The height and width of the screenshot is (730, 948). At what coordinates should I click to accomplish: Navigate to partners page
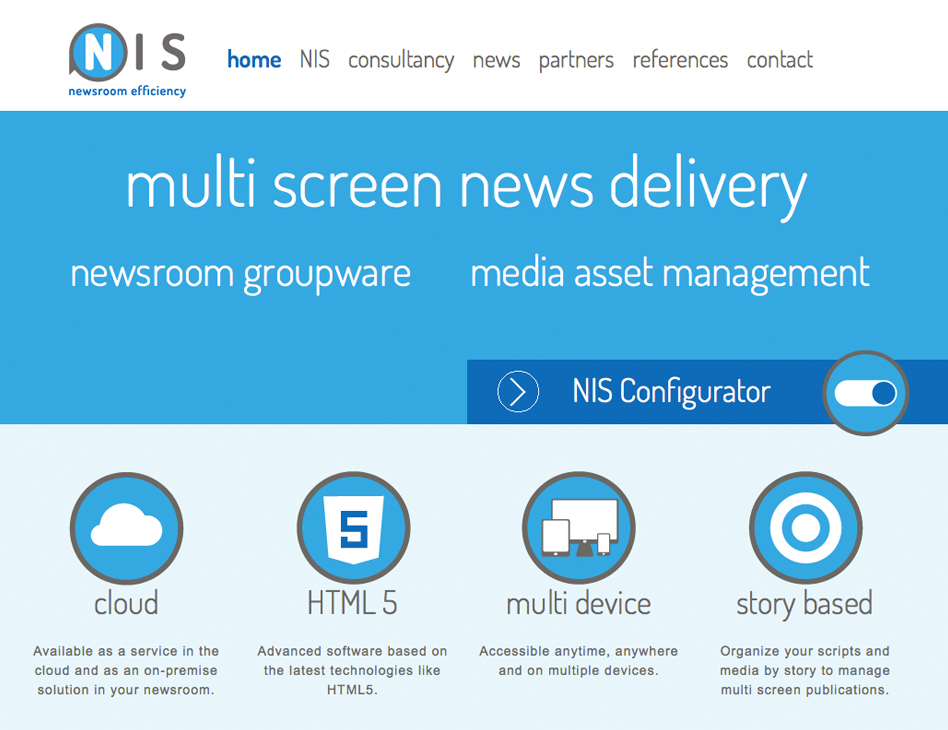pyautogui.click(x=576, y=60)
